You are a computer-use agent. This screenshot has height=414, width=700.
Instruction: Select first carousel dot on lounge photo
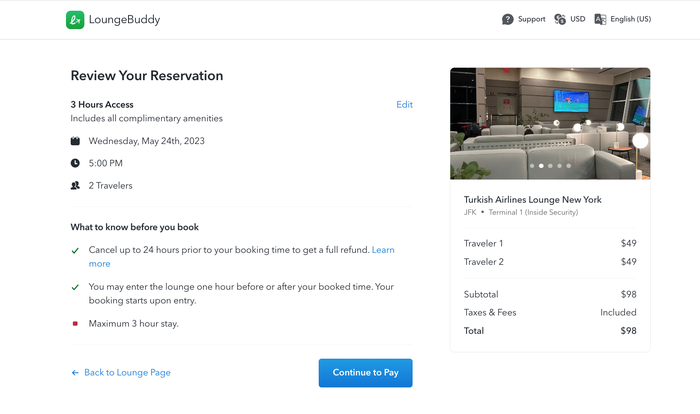pyautogui.click(x=532, y=166)
